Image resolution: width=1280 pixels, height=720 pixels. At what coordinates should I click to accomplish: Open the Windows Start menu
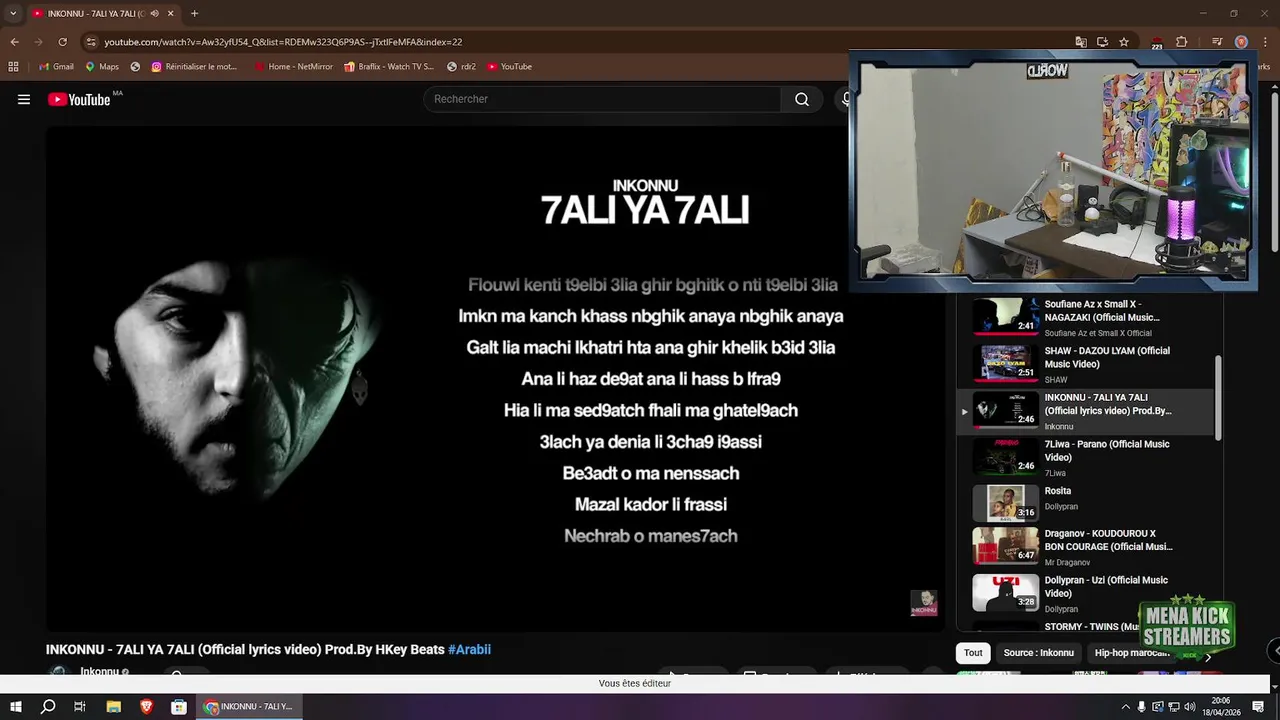point(16,707)
